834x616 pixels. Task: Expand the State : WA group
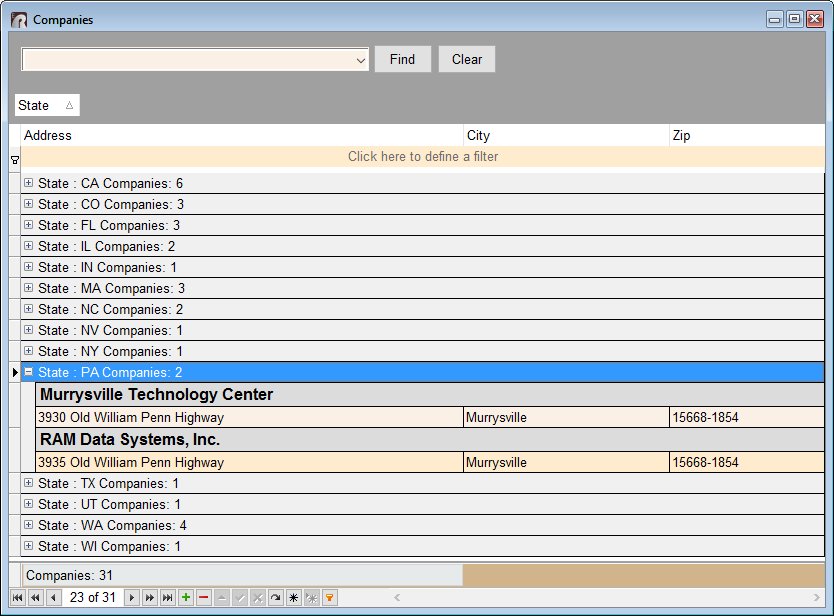click(x=29, y=525)
